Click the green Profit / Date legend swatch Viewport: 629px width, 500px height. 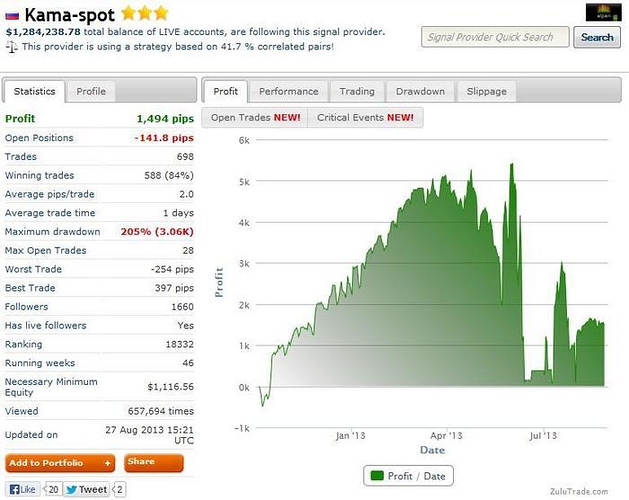377,476
